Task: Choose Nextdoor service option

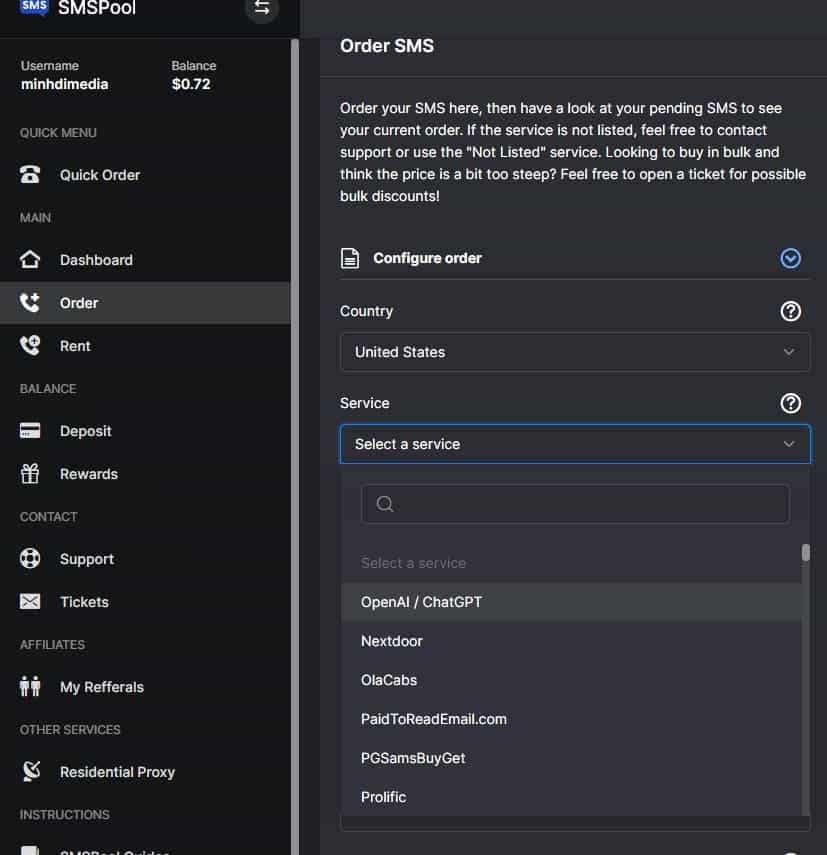Action: (x=571, y=641)
